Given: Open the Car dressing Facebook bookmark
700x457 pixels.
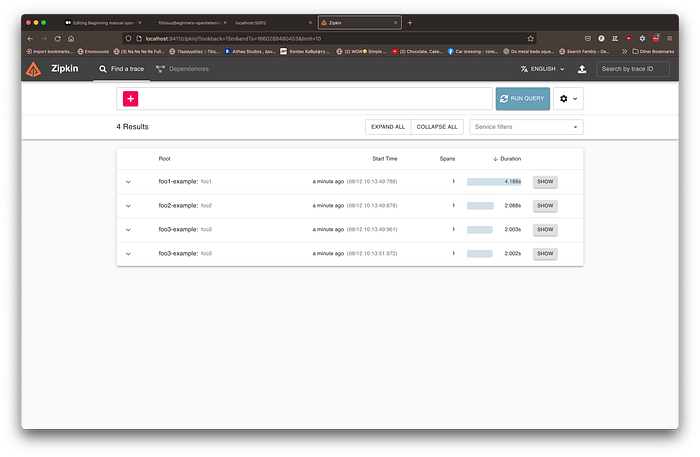Looking at the screenshot, I should click(x=473, y=51).
